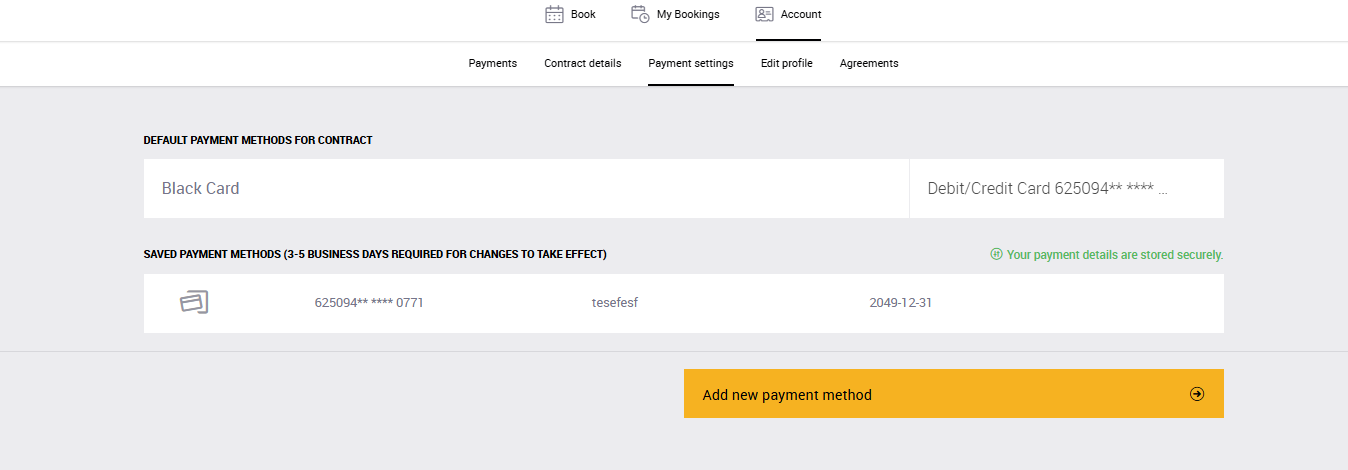Go to the Edit profile tab

coord(786,63)
